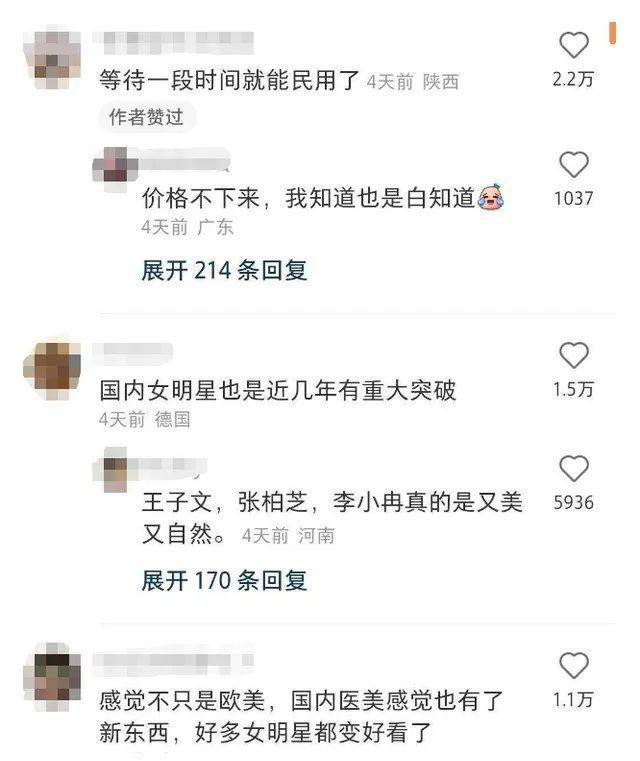The width and height of the screenshot is (640, 761).
Task: Expand the 214 replies thread
Action: click(x=224, y=270)
